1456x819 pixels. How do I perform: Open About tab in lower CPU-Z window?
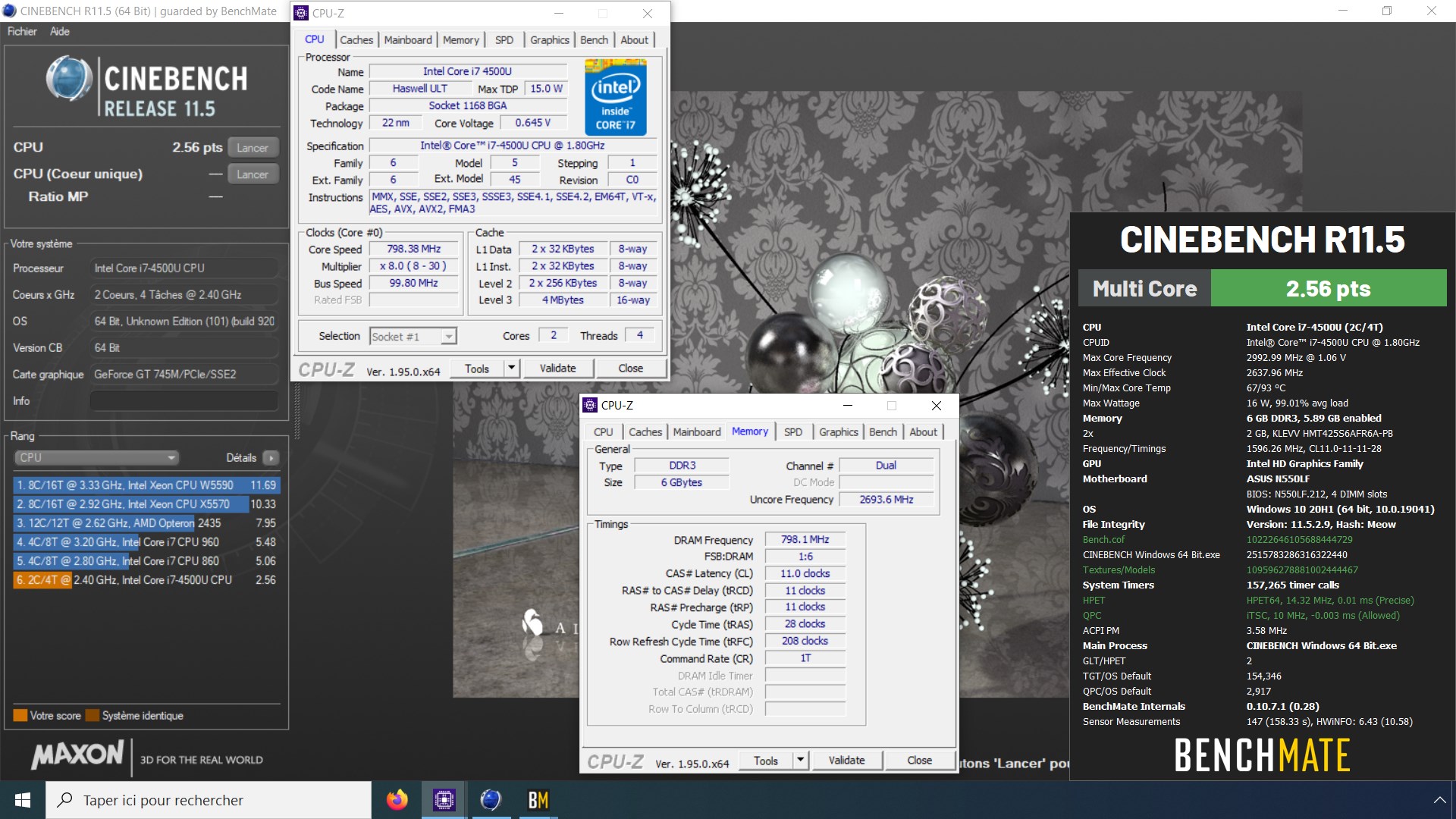point(924,431)
